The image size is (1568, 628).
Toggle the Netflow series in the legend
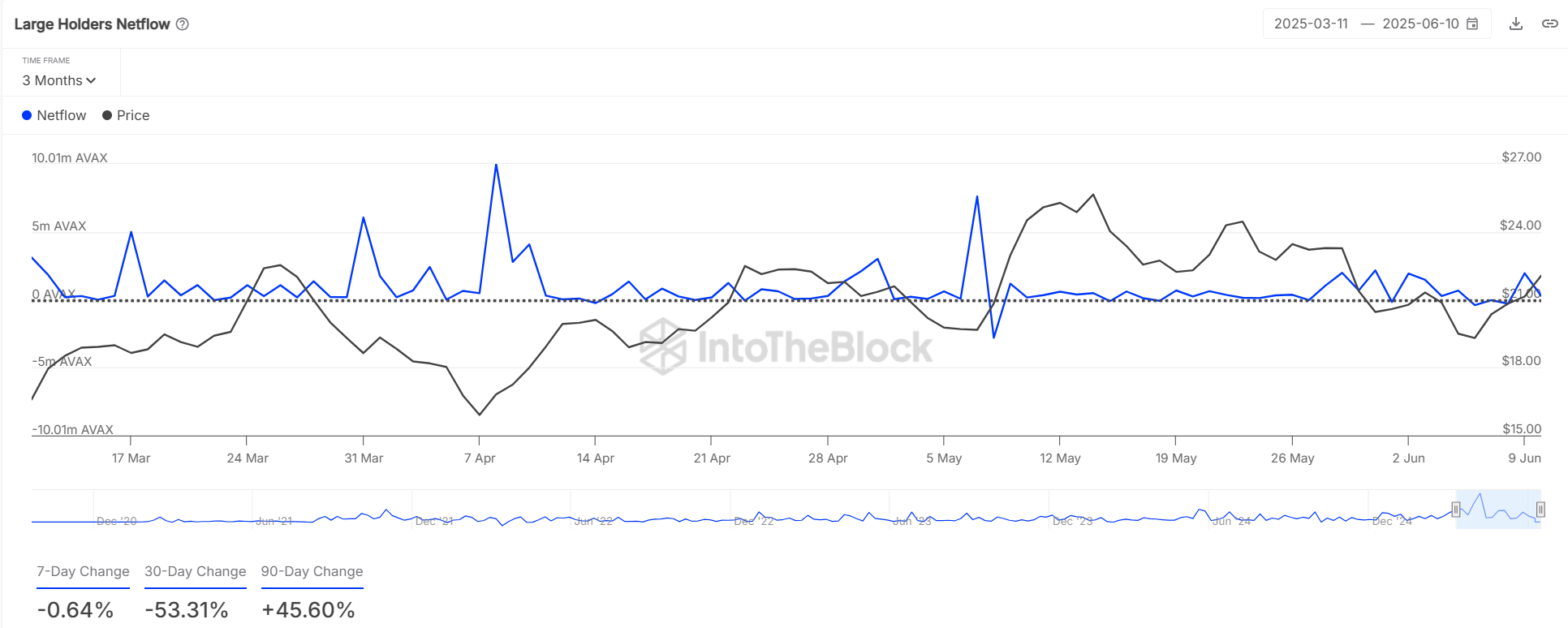pyautogui.click(x=54, y=115)
